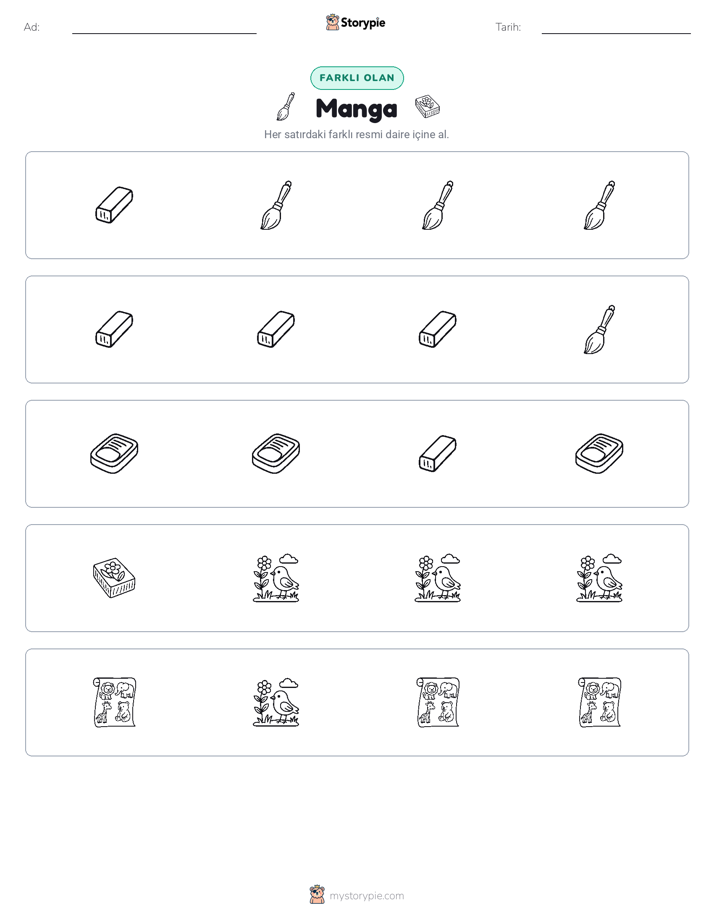This screenshot has height=924, width=714.
Task: Click the bear mascot icon in the footer
Action: click(317, 895)
